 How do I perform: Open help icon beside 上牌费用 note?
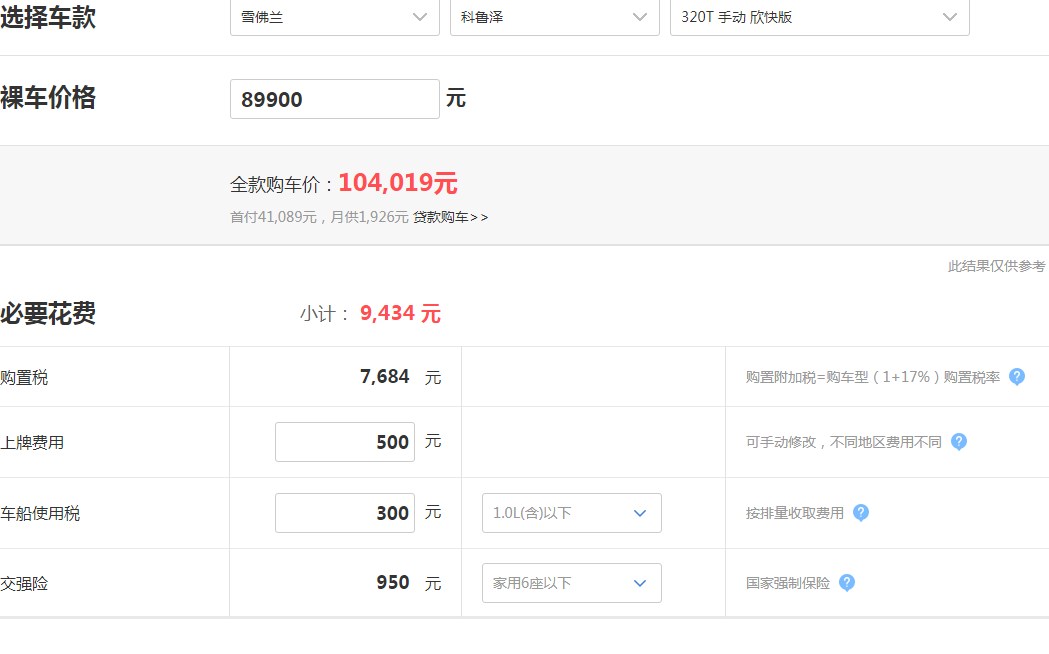click(x=958, y=442)
